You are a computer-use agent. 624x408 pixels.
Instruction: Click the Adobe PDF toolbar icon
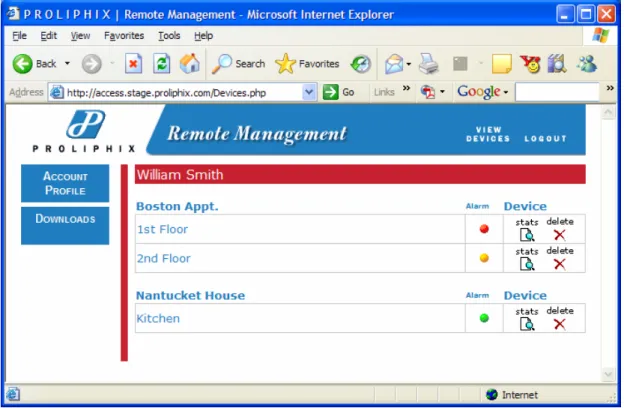[428, 92]
